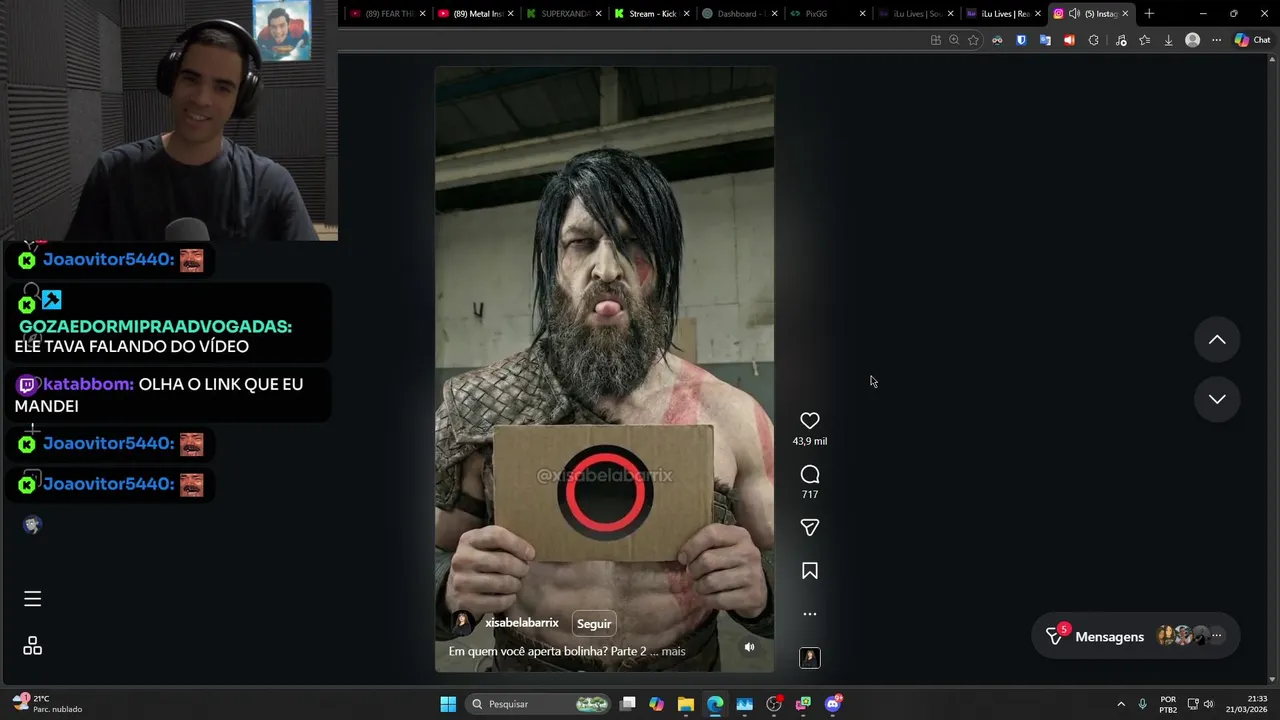Image resolution: width=1280 pixels, height=720 pixels.
Task: Open Edge apps icon in address bar
Action: coord(935,40)
